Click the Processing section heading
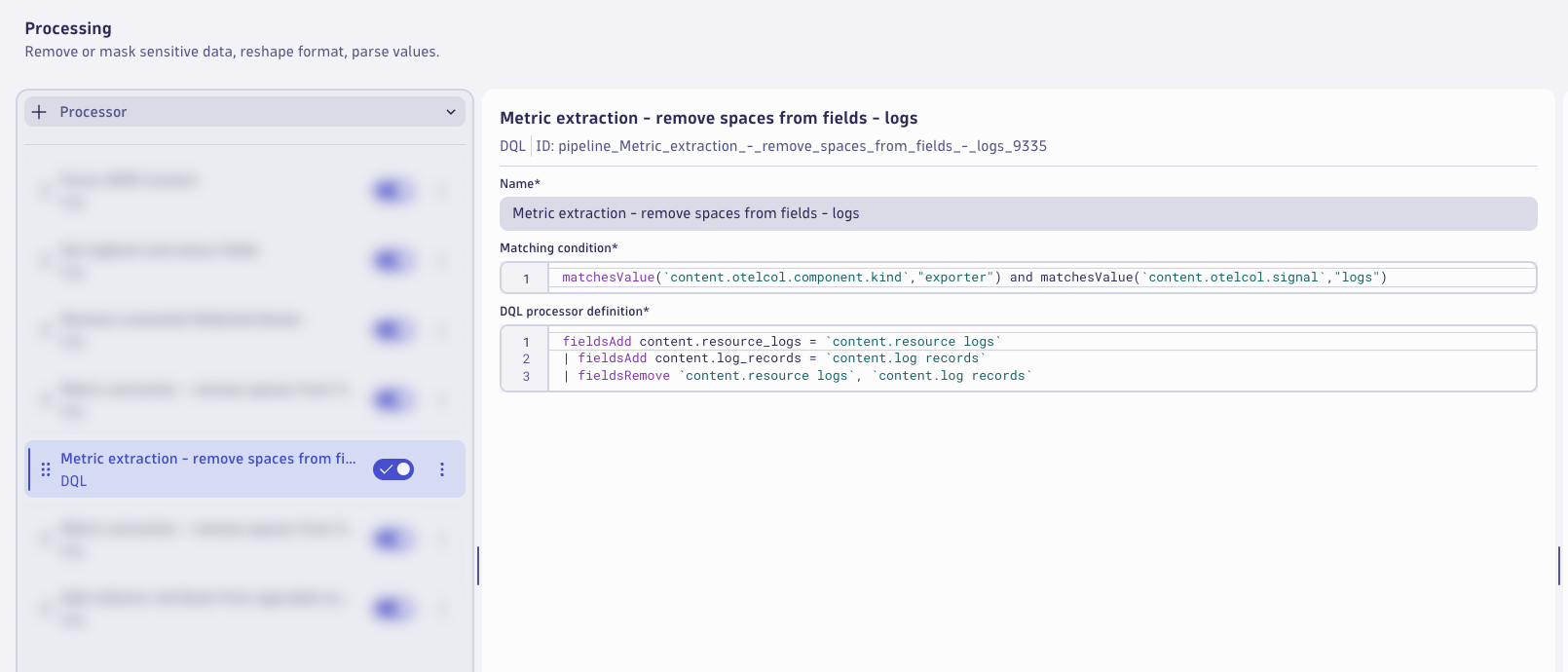The width and height of the screenshot is (1568, 672). 68,28
